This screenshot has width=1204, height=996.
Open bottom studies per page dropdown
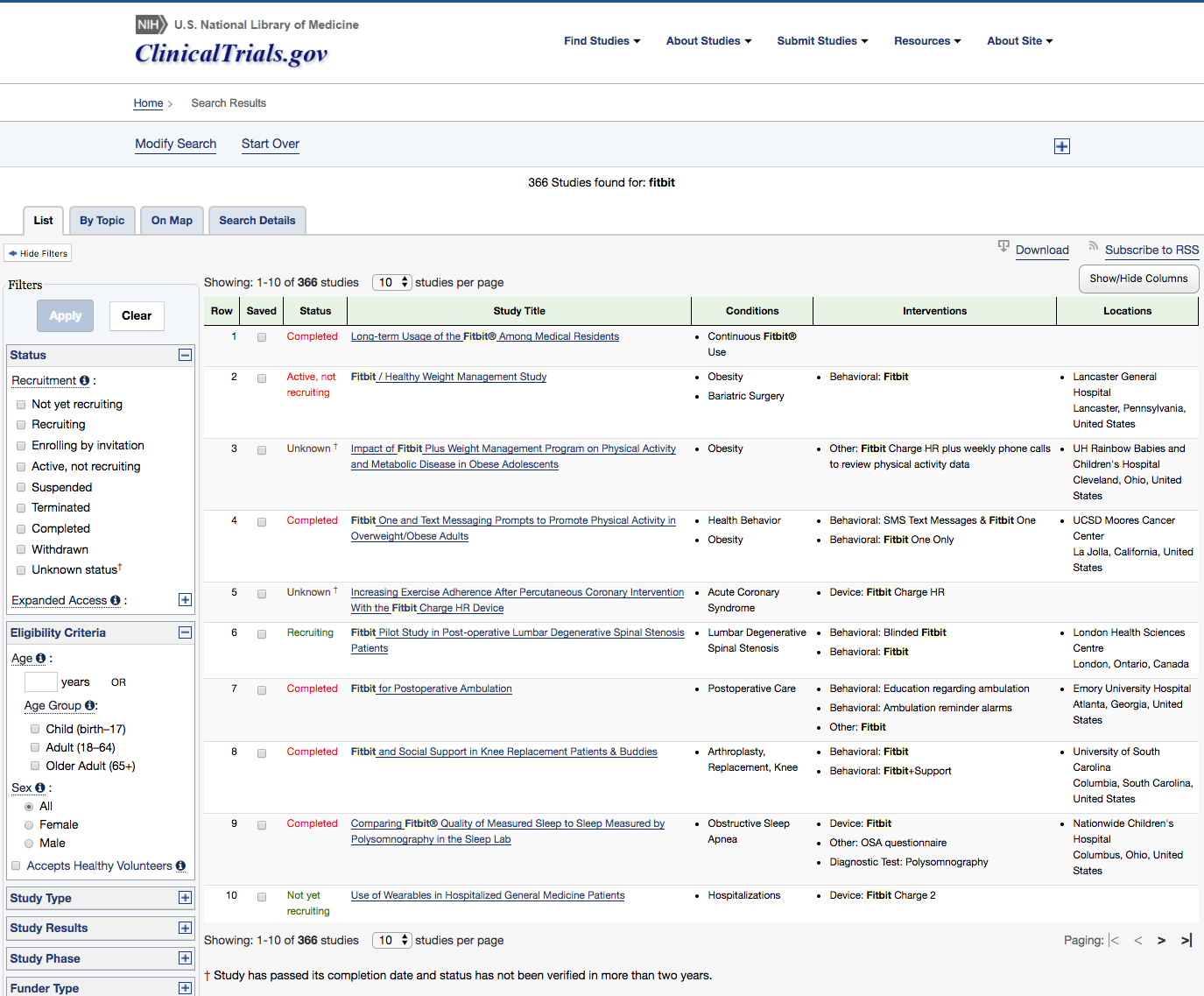coord(392,940)
